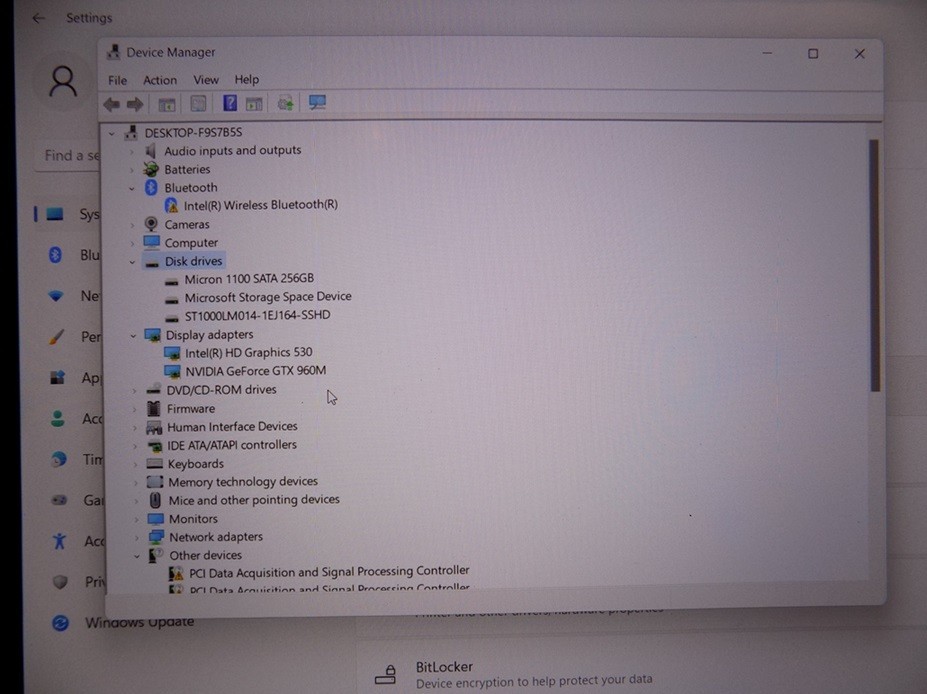Collapse the Display adapters category
The width and height of the screenshot is (927, 694).
(133, 336)
